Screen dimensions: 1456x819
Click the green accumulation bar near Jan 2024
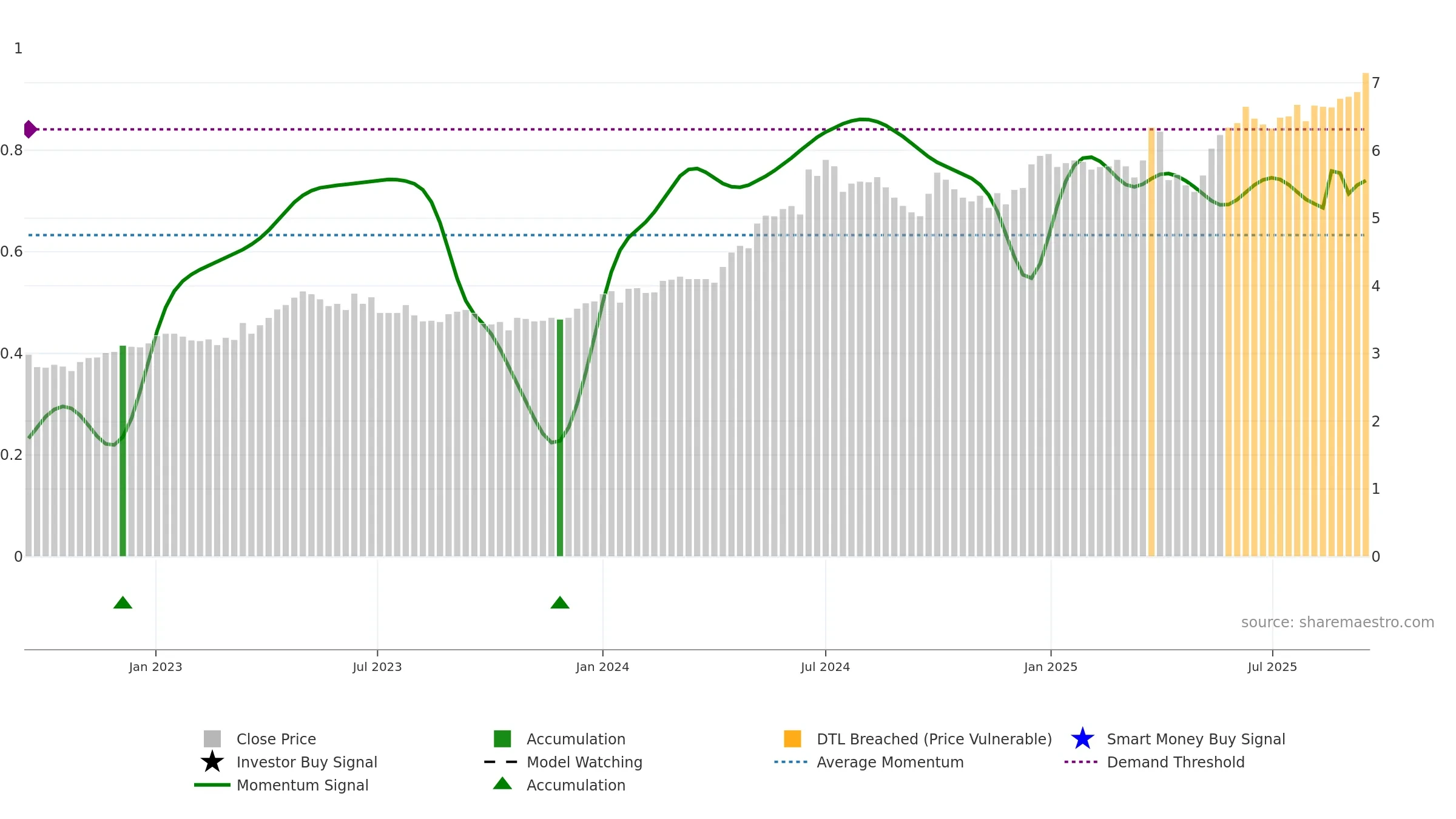560,438
